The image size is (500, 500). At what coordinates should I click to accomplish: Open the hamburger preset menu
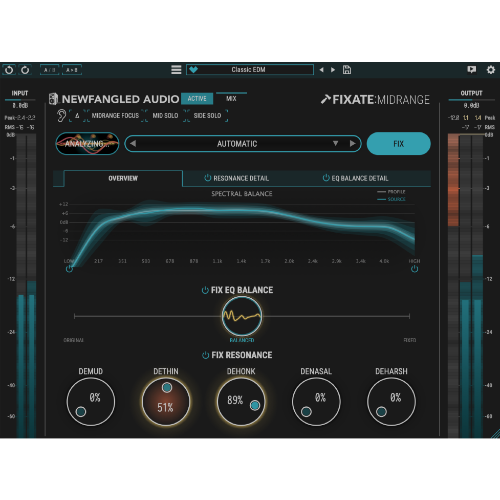[176, 70]
